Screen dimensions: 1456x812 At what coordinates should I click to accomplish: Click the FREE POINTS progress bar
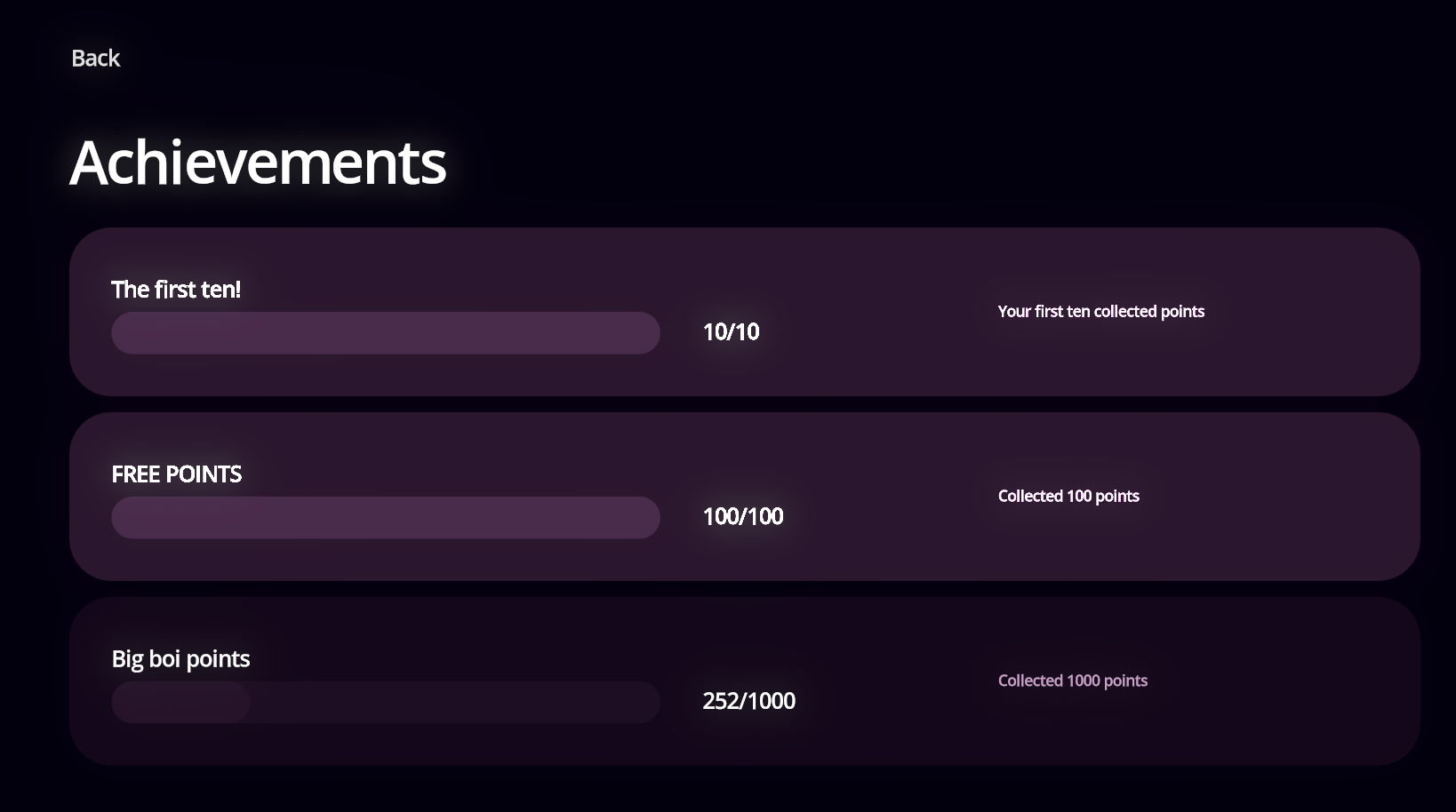coord(385,518)
